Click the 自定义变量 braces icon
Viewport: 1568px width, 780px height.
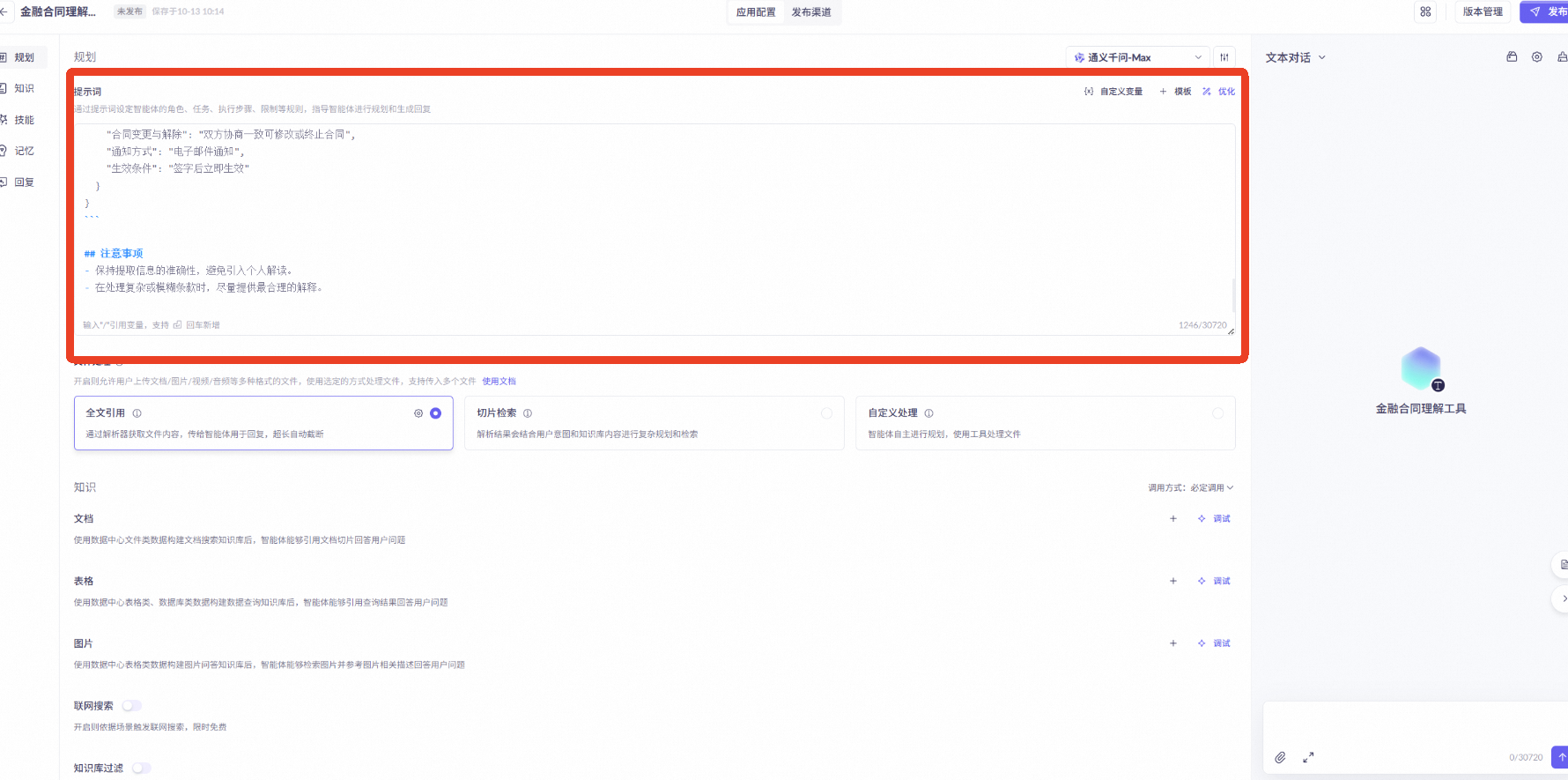coord(1089,92)
